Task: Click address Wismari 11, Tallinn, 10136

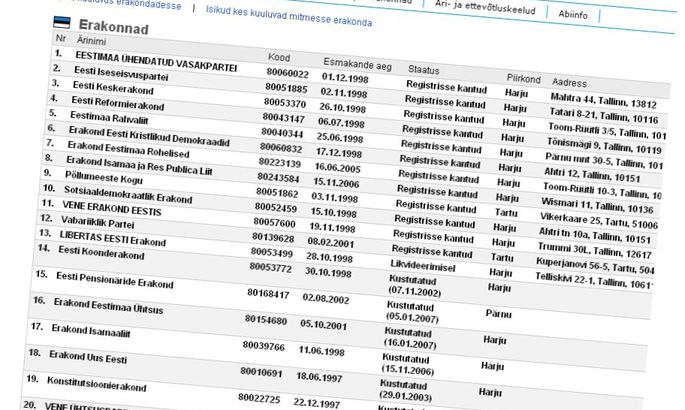Action: tap(597, 206)
